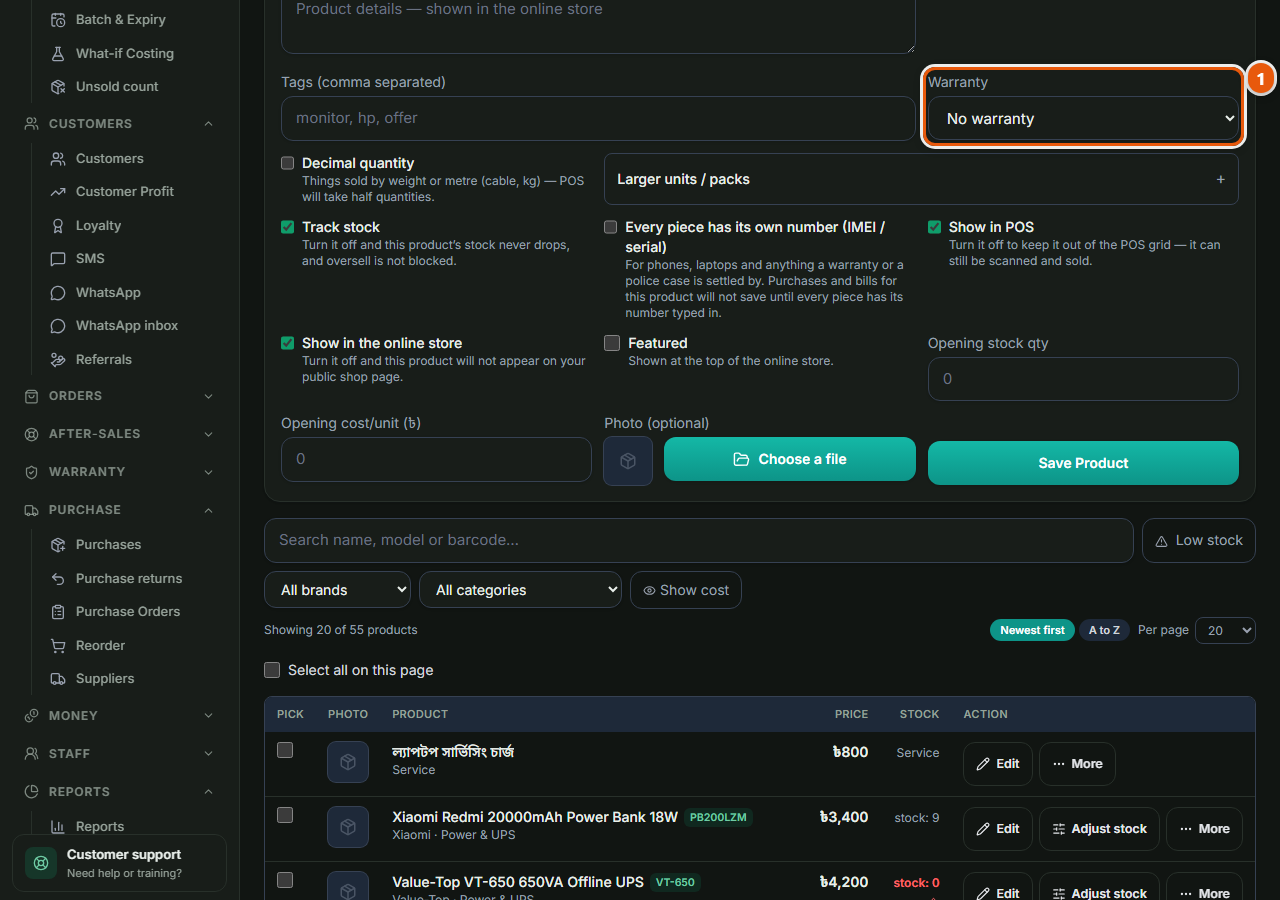The image size is (1280, 900).
Task: Click the Save Product button
Action: pos(1083,463)
